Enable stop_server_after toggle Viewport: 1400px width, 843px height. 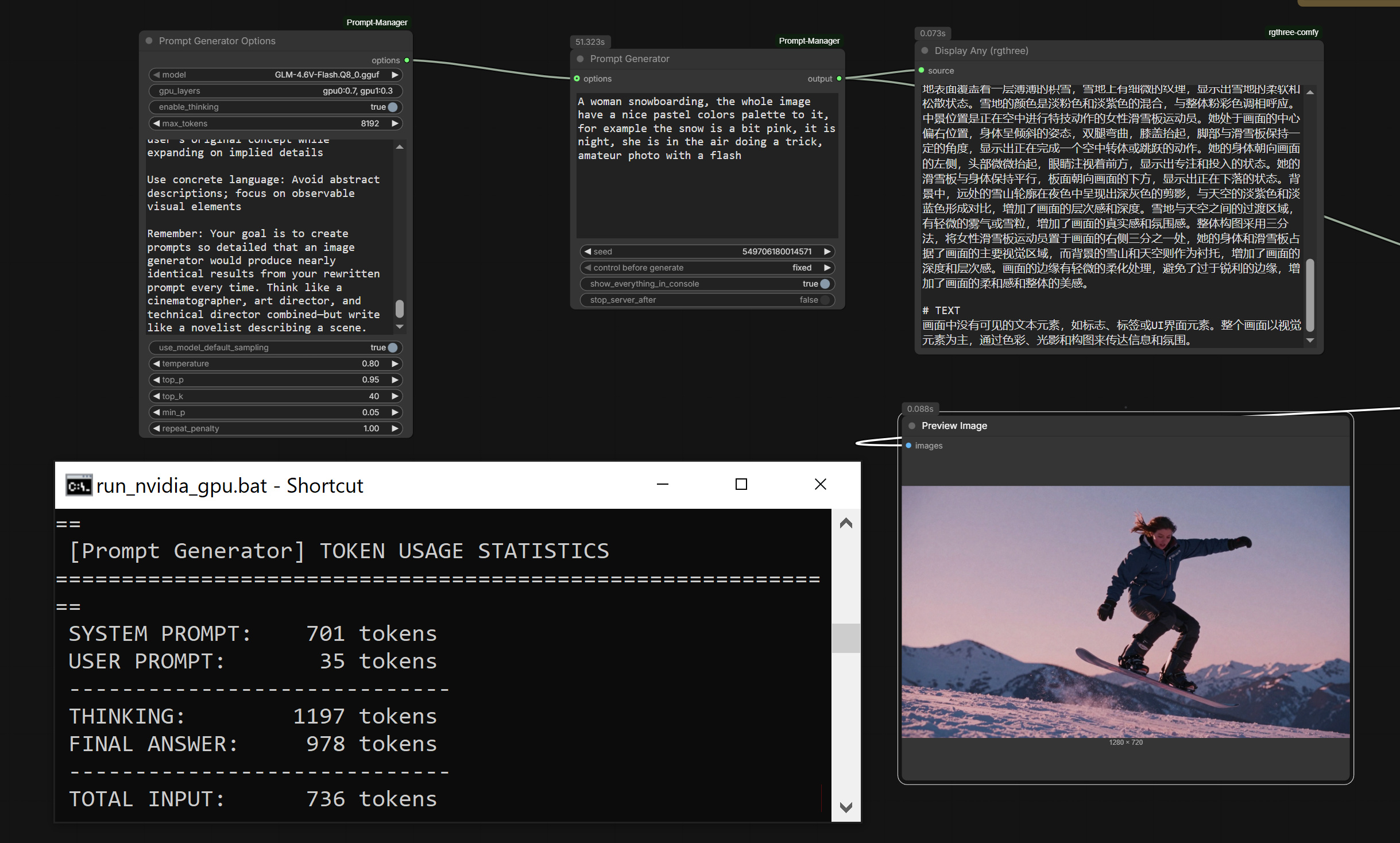825,300
